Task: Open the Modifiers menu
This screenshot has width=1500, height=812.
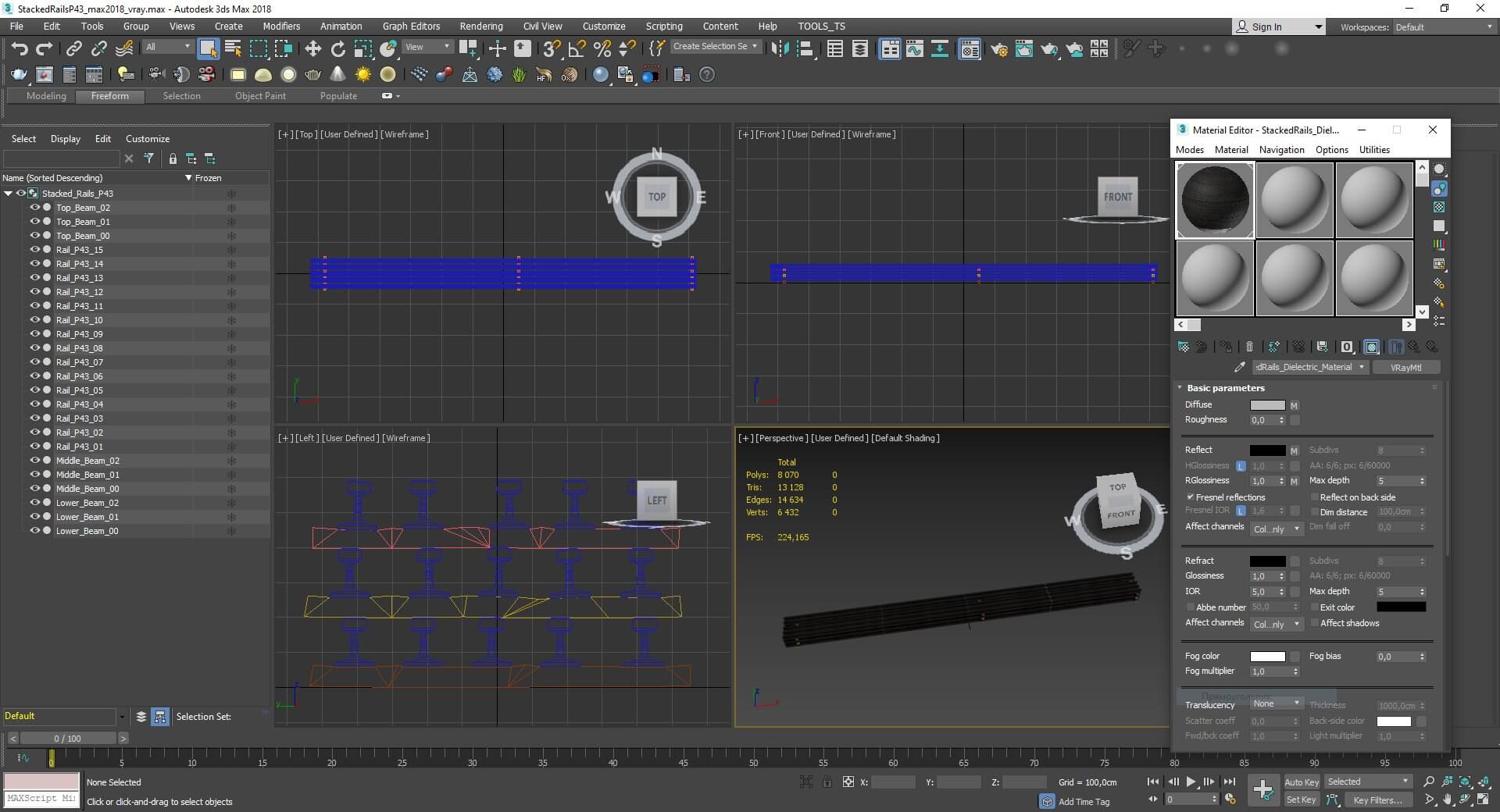Action: [281, 26]
